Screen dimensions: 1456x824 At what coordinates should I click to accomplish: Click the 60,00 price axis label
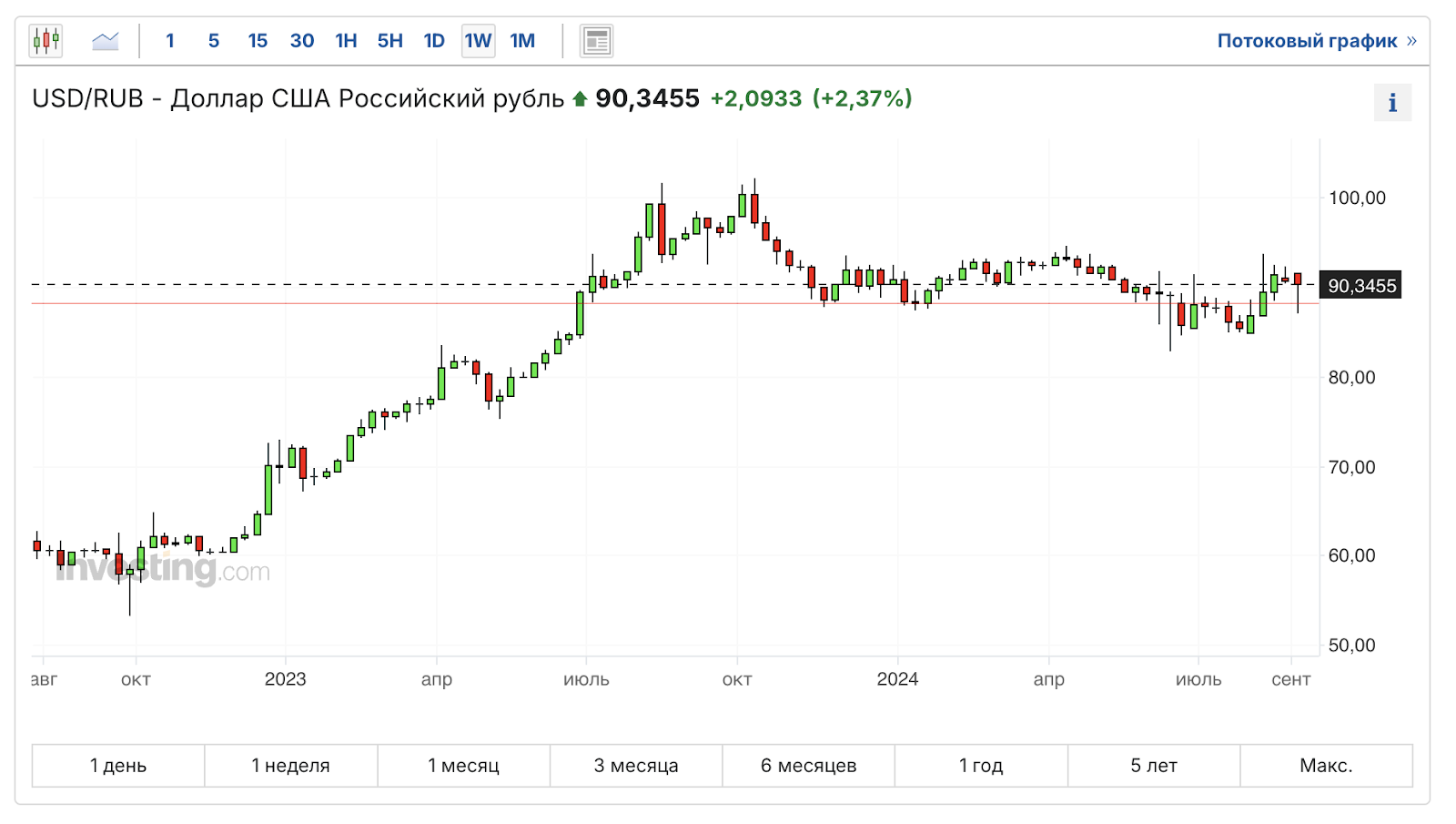click(1352, 556)
